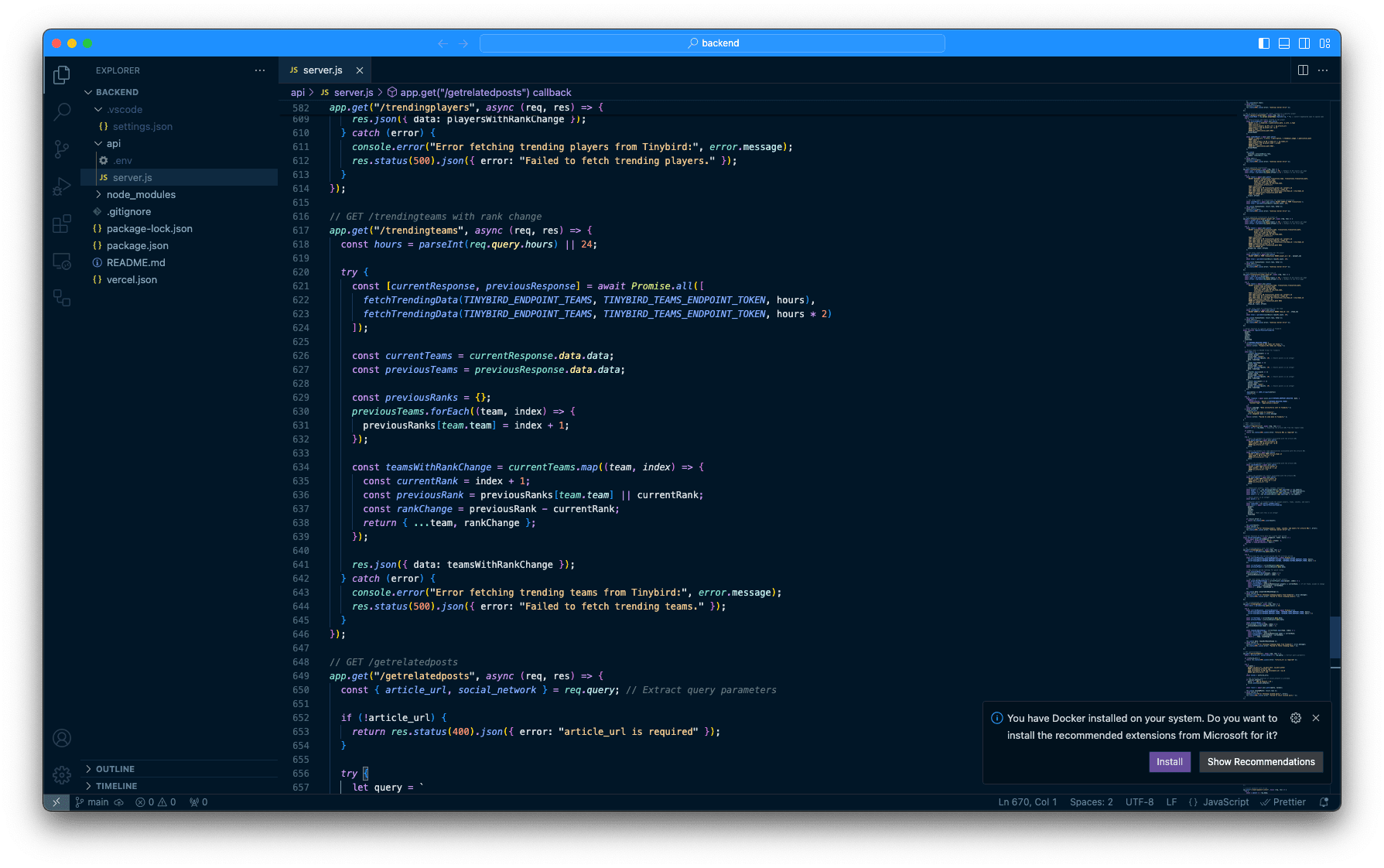The image size is (1384, 868).
Task: Toggle the panel visibility control in title bar
Action: (1284, 43)
